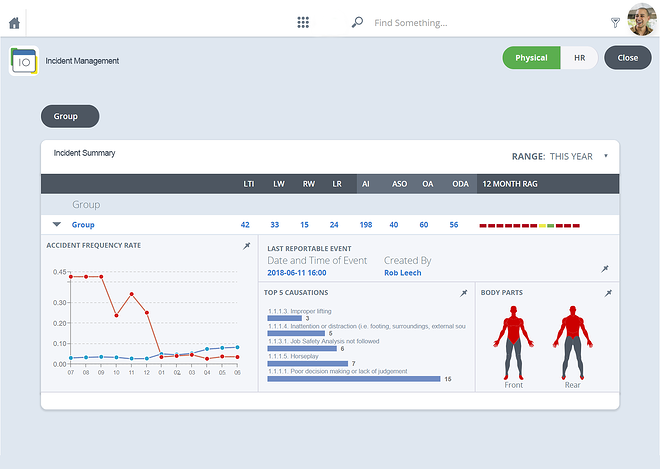Open the Incident Management app icon

tap(24, 61)
